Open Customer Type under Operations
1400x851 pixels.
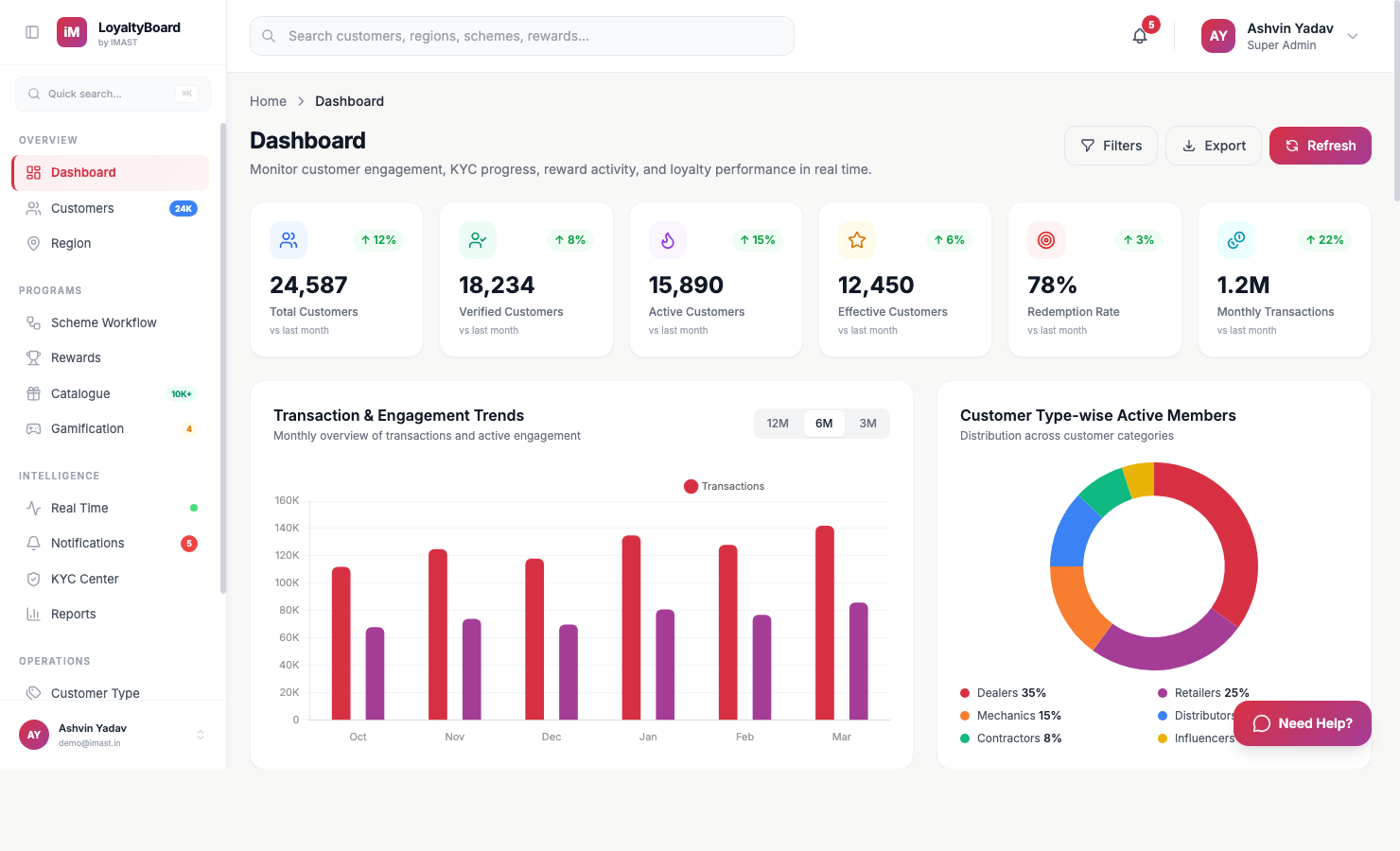point(95,693)
